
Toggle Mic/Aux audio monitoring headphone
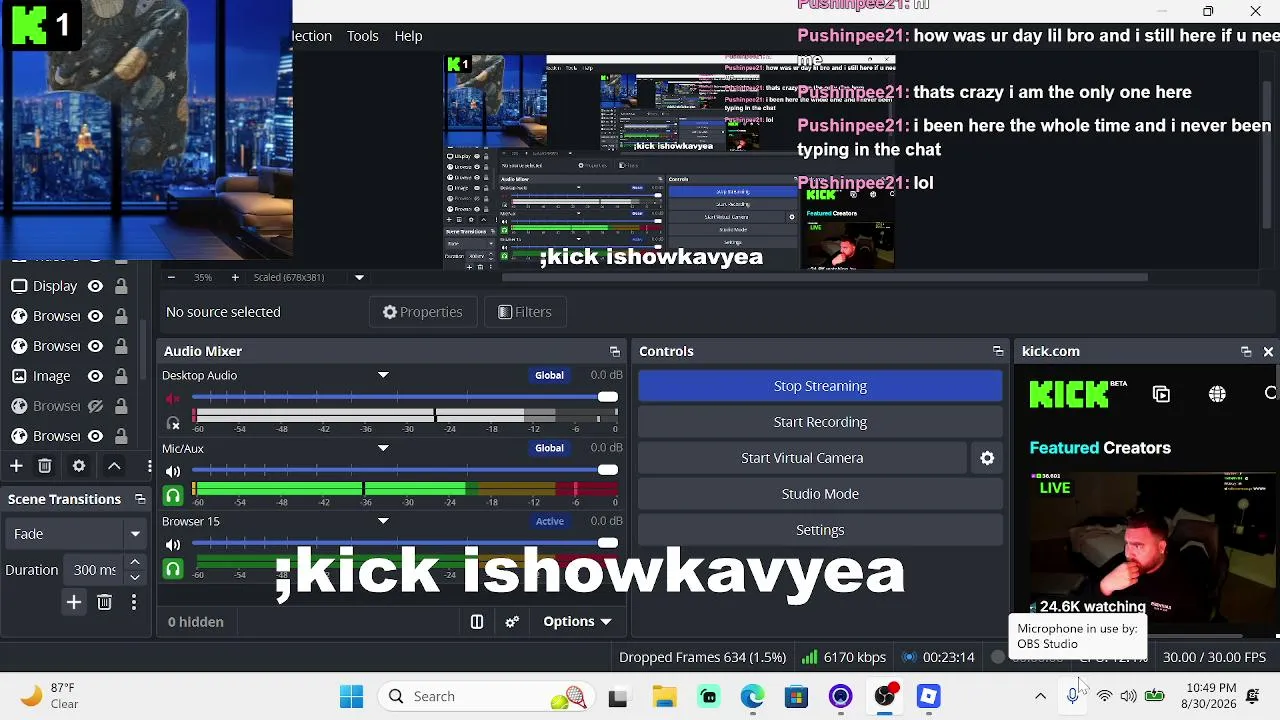point(173,495)
